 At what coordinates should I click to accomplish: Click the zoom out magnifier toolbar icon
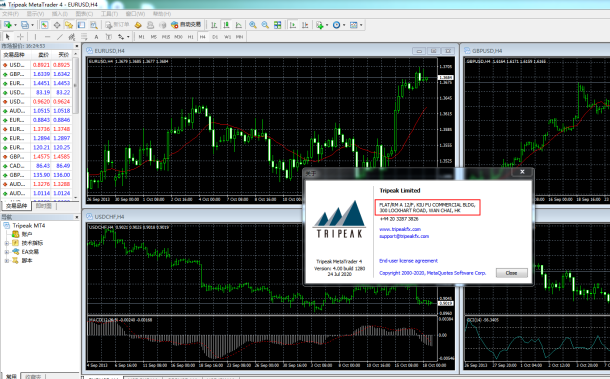click(x=265, y=25)
